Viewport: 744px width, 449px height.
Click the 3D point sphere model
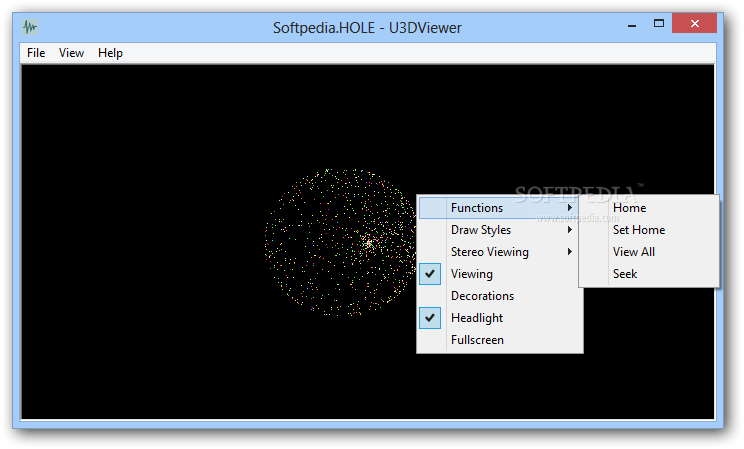coord(340,242)
